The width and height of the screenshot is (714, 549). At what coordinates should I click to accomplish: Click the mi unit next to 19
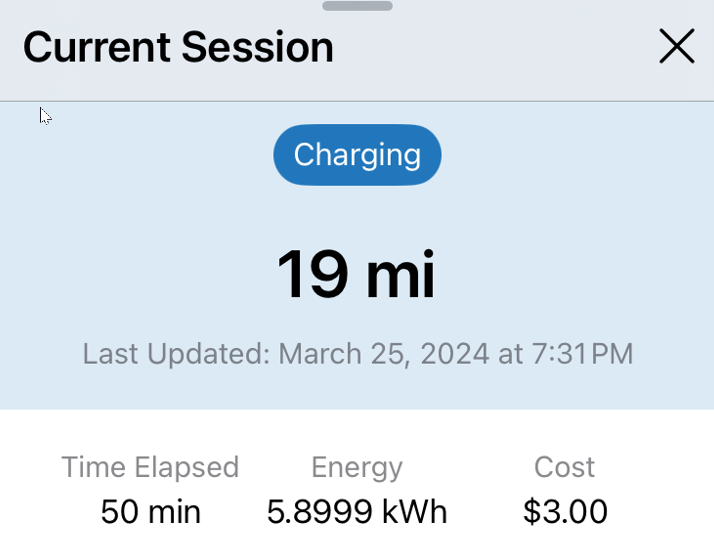[x=400, y=274]
